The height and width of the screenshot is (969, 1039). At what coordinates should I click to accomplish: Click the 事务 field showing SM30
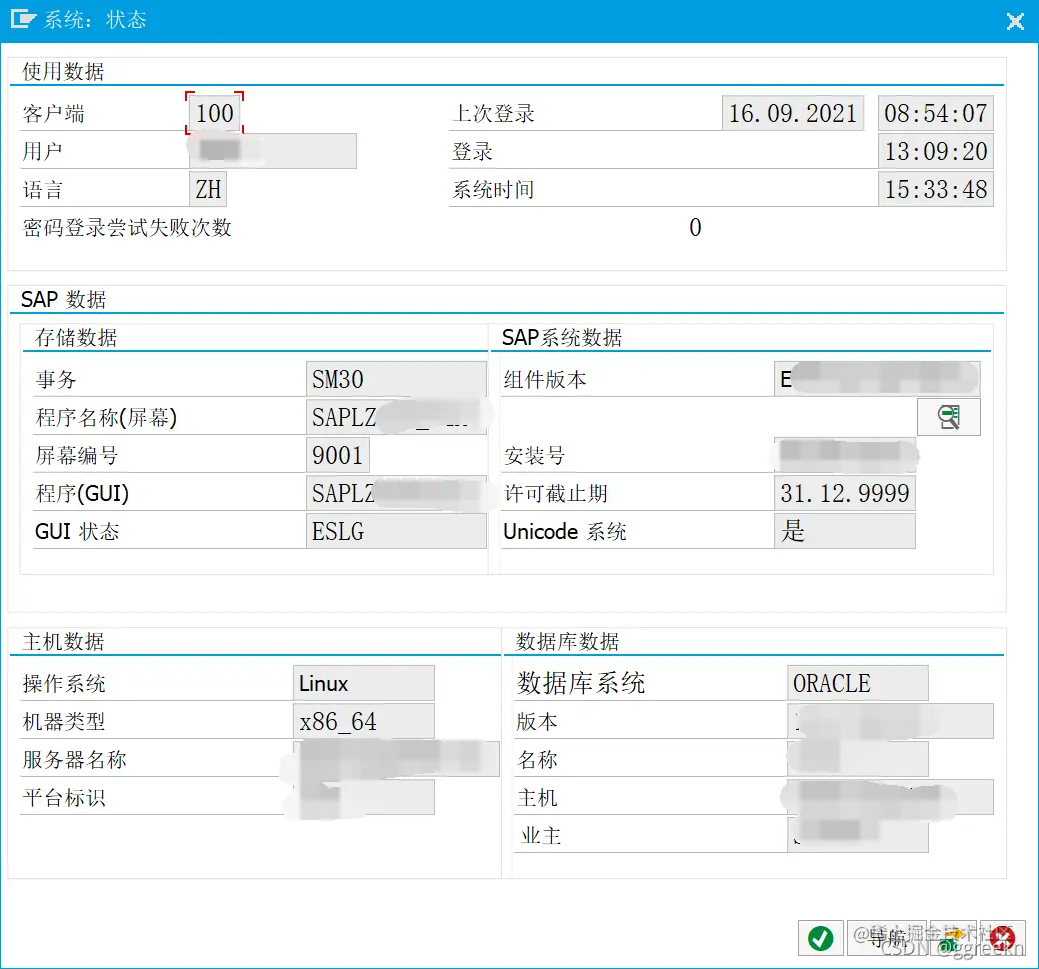(396, 379)
